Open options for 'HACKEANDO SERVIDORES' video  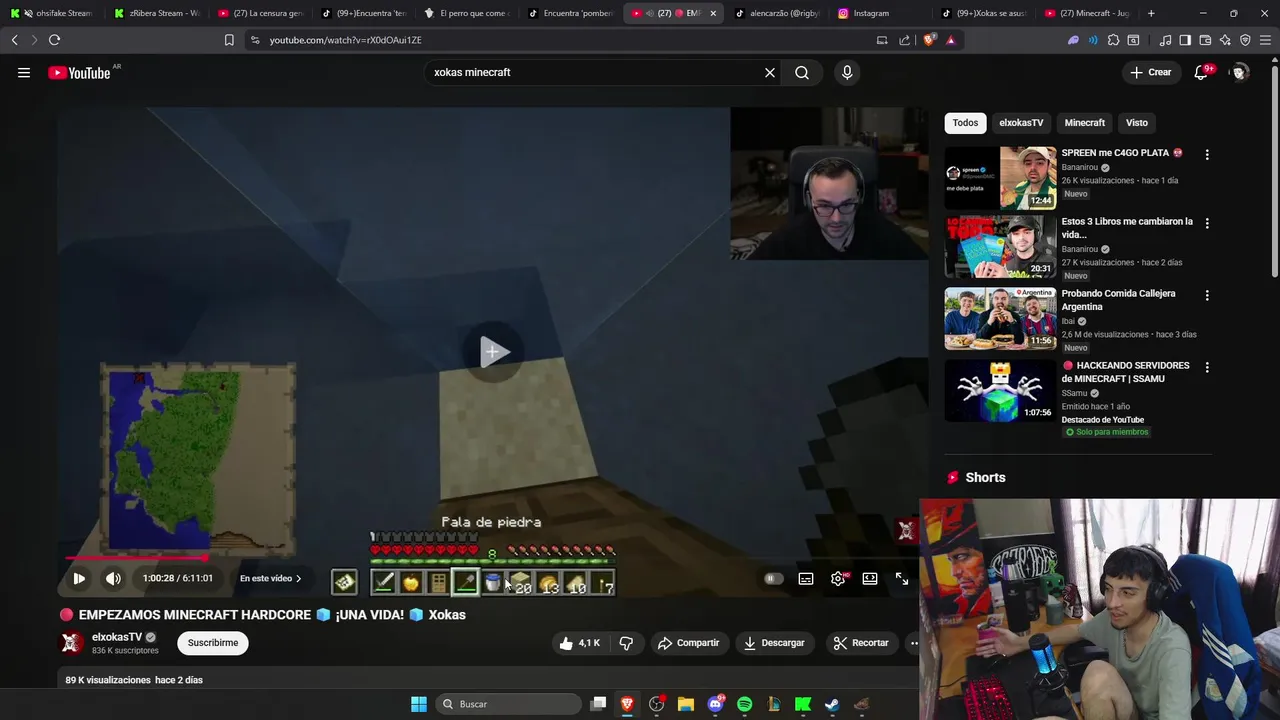1207,367
